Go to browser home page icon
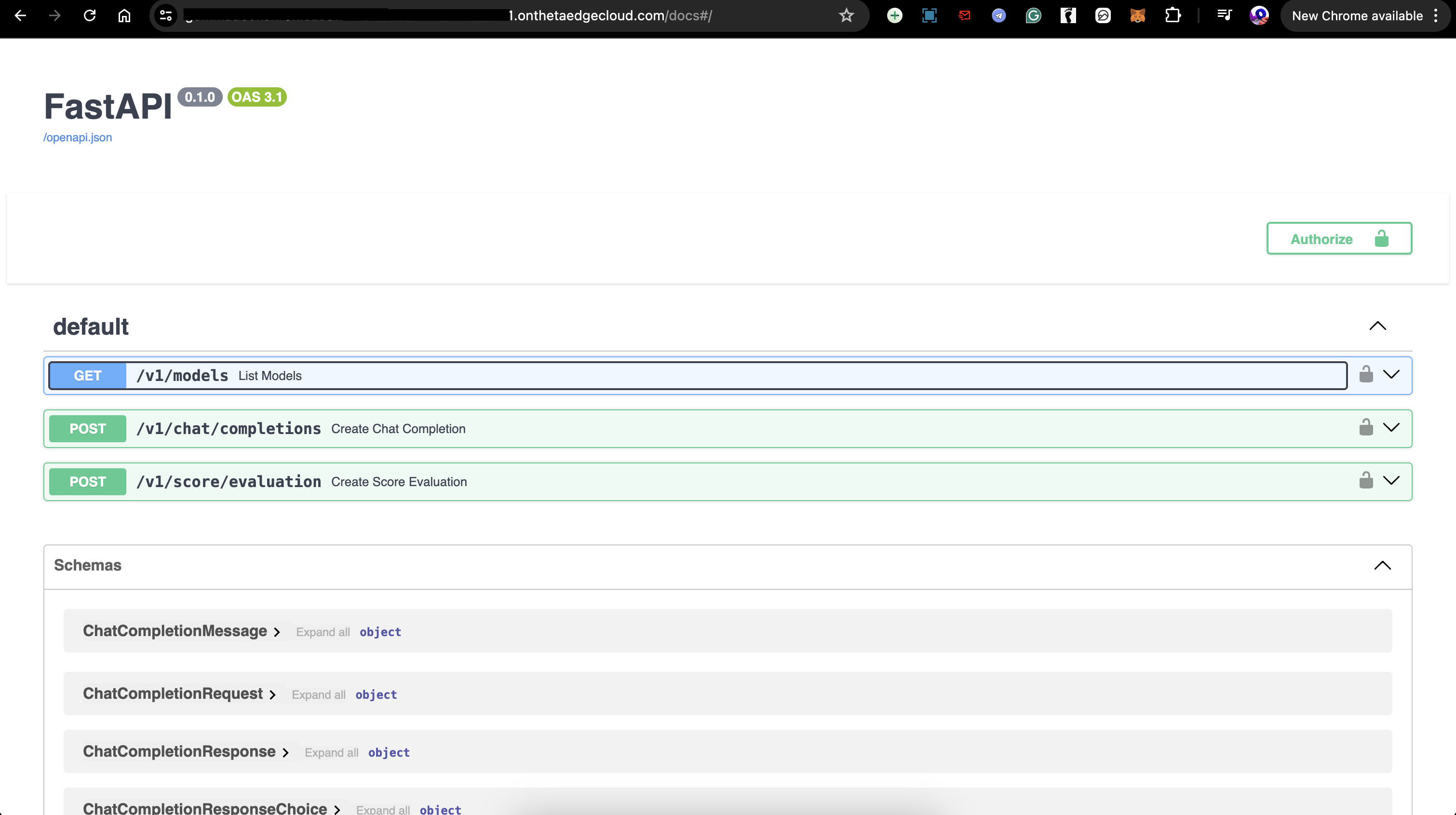1456x815 pixels. [124, 16]
